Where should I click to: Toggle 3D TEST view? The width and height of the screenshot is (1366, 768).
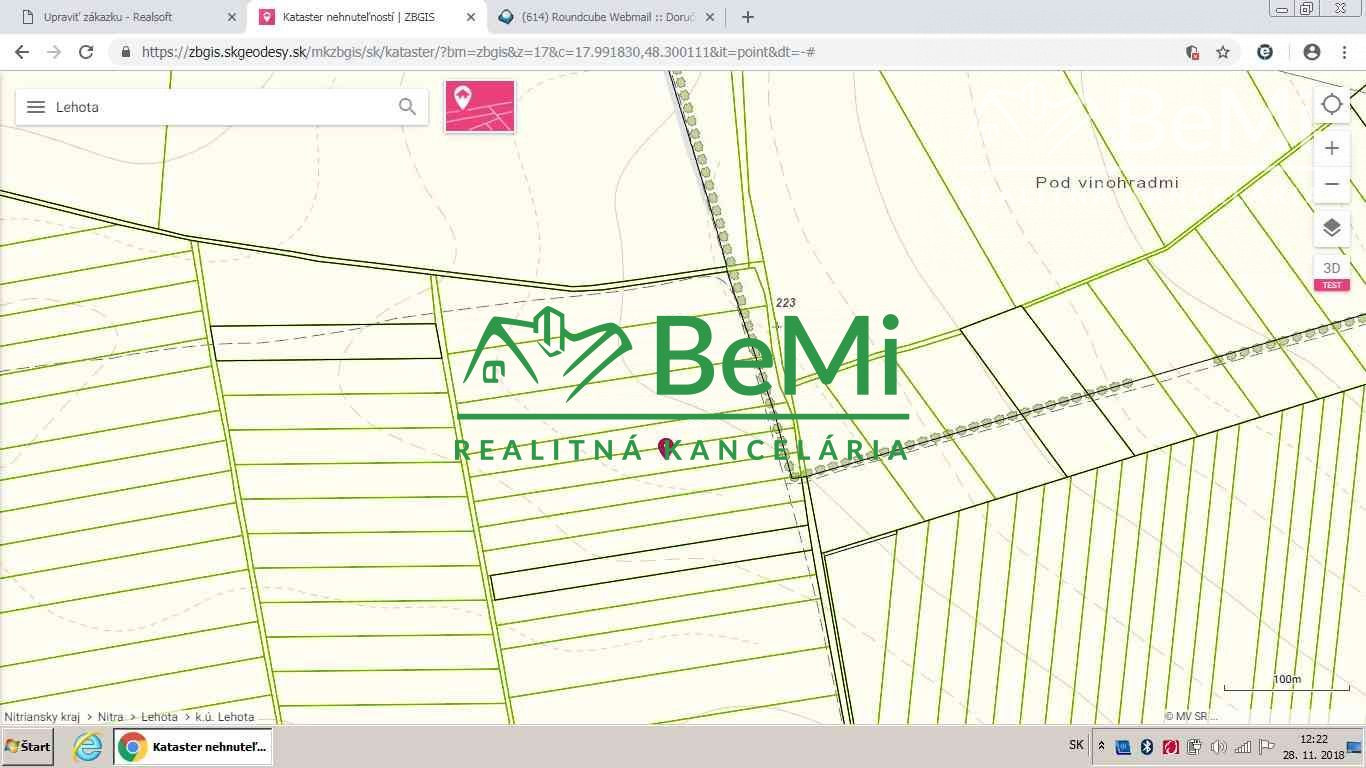click(1331, 273)
